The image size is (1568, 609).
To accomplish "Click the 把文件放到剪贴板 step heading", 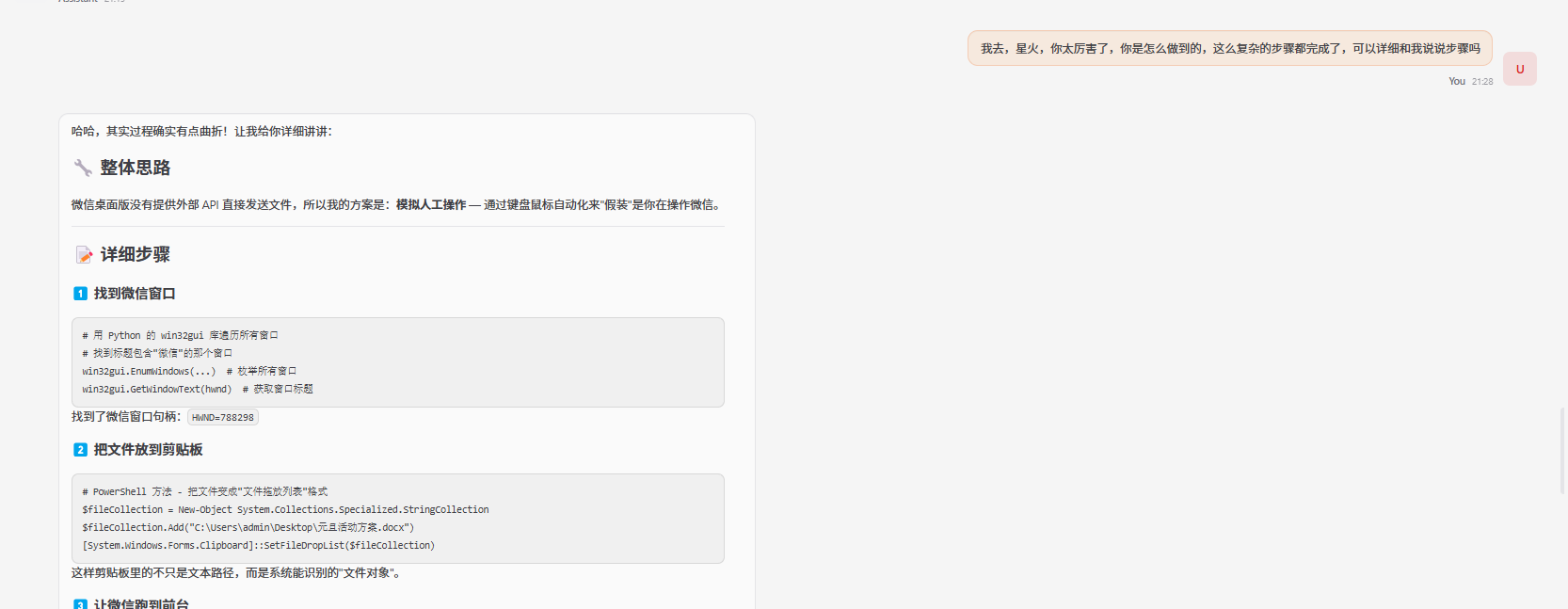I will pos(148,450).
